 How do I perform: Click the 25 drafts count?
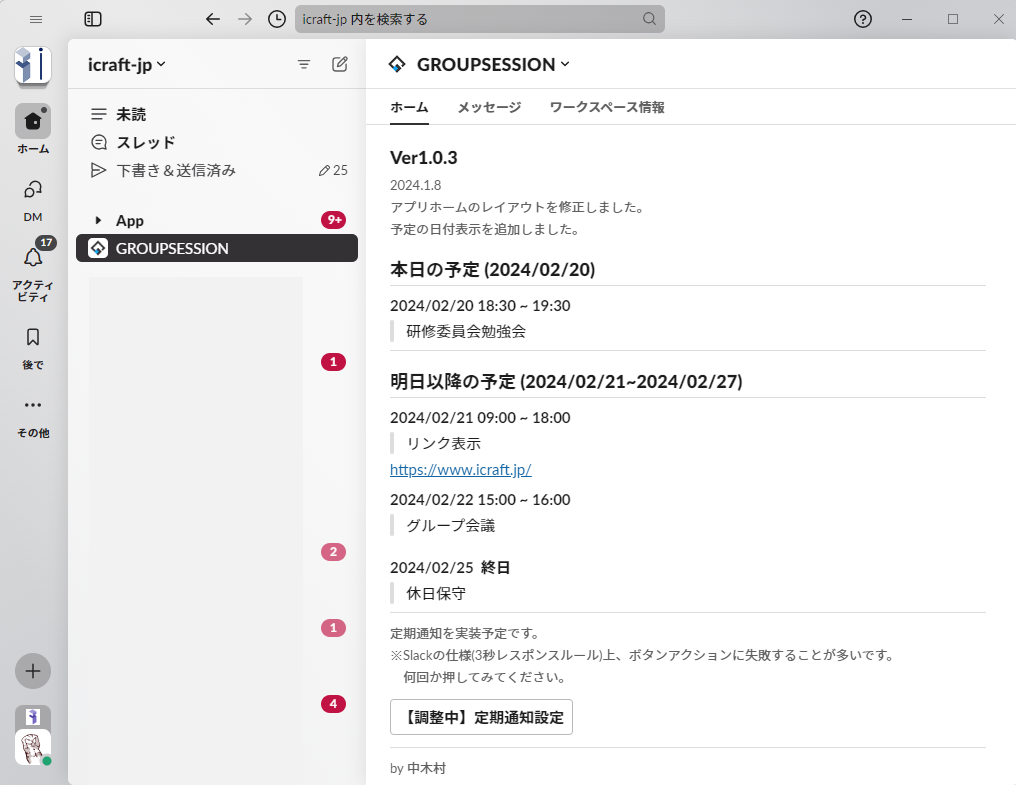pos(333,170)
